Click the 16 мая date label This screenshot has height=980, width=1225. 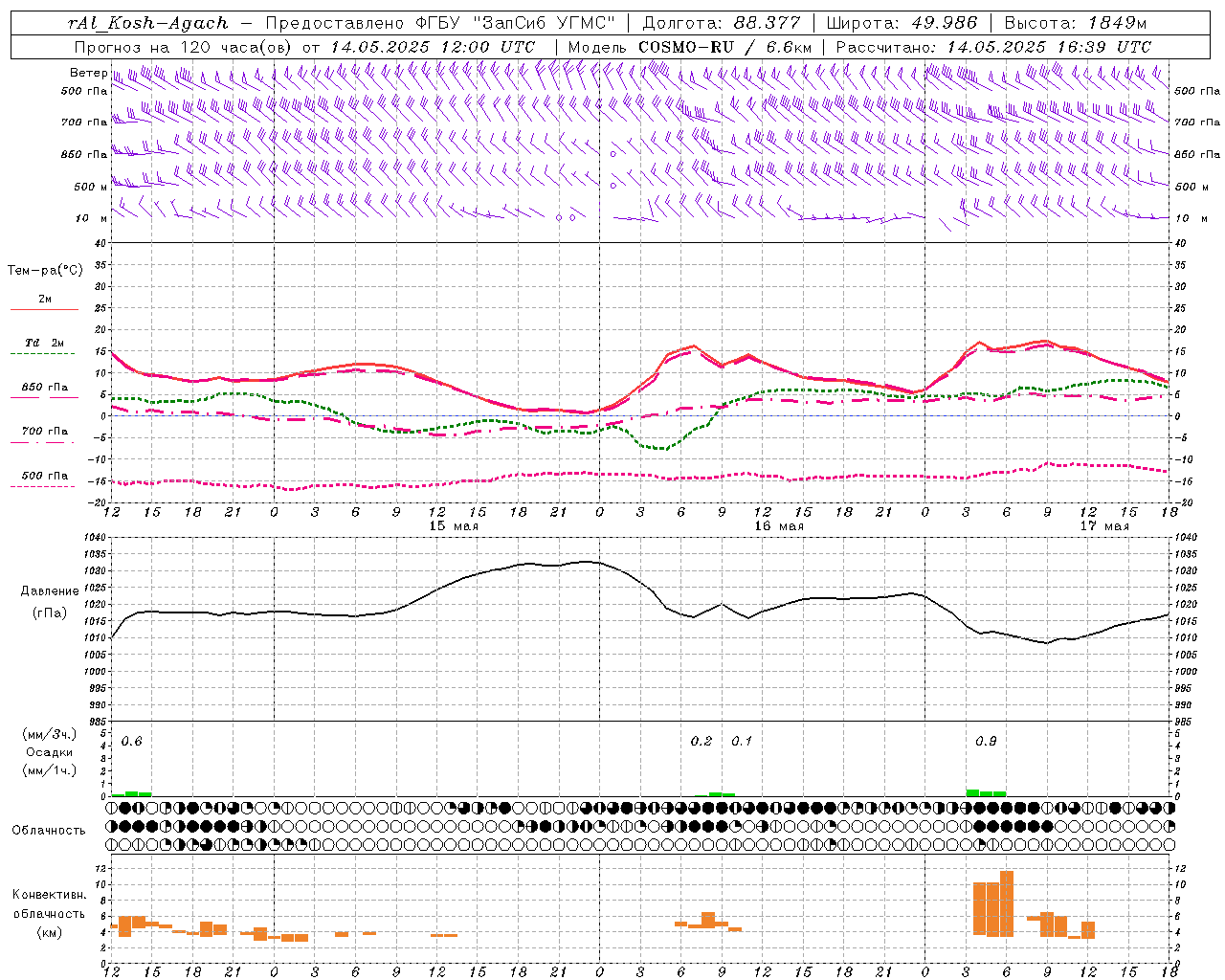pyautogui.click(x=779, y=526)
